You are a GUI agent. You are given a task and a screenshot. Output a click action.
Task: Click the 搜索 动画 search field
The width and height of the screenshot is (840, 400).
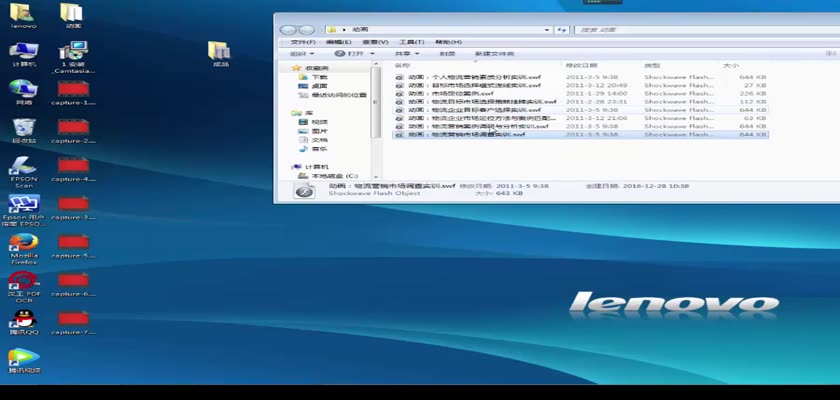tap(707, 30)
